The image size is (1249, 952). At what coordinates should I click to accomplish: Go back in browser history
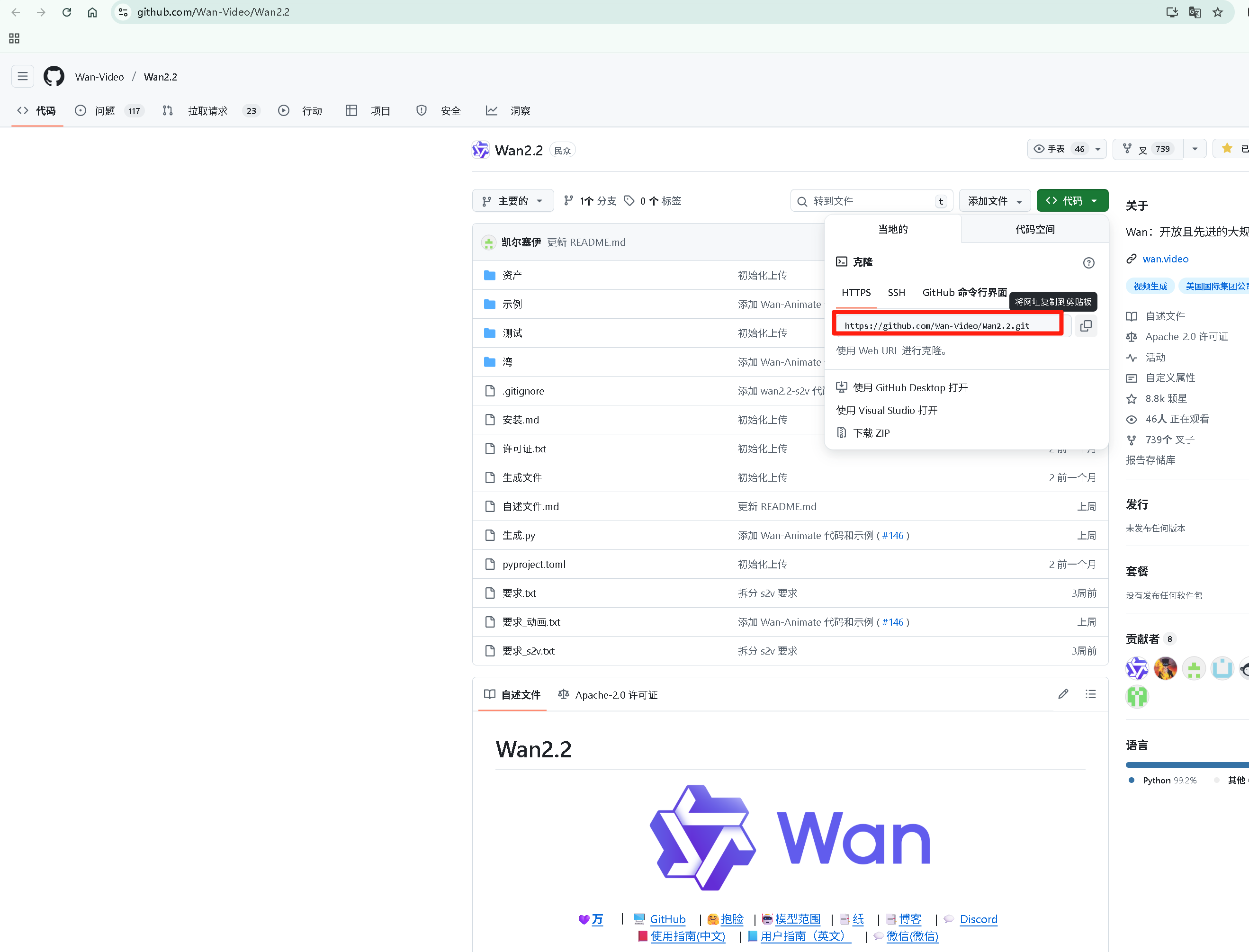[16, 12]
